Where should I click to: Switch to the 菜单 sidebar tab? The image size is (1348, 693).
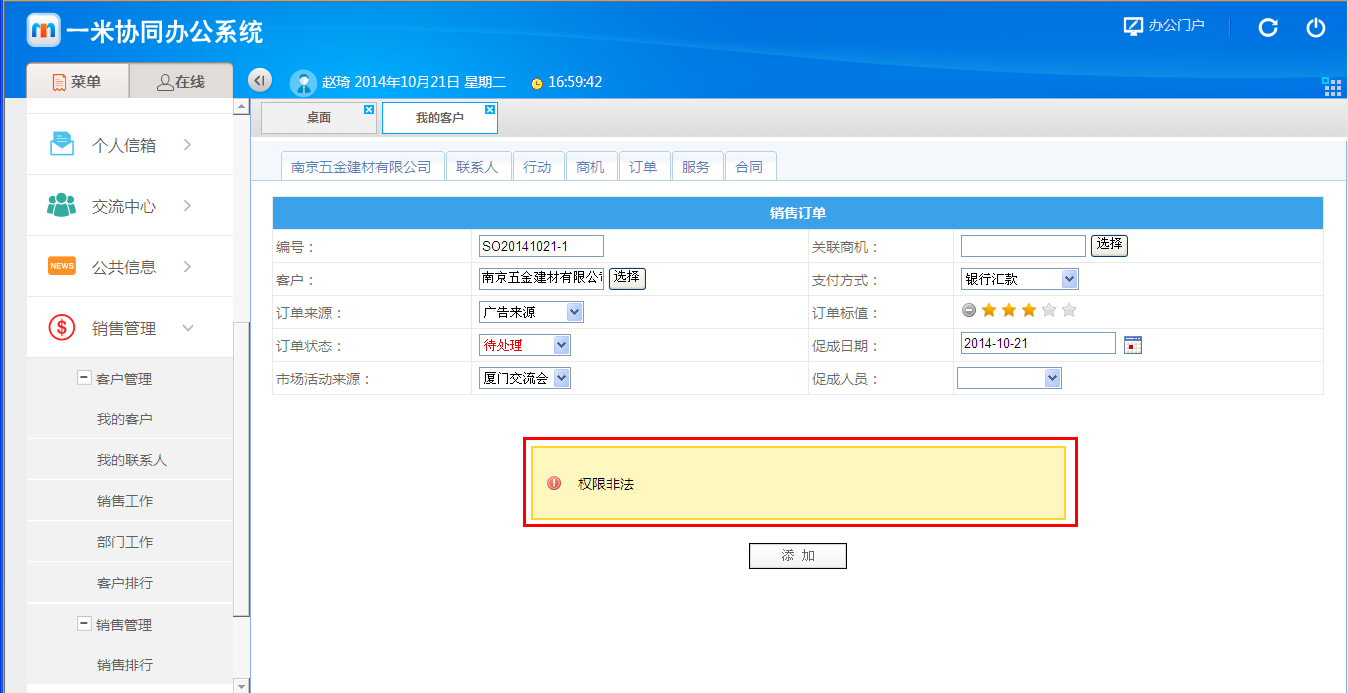77,81
